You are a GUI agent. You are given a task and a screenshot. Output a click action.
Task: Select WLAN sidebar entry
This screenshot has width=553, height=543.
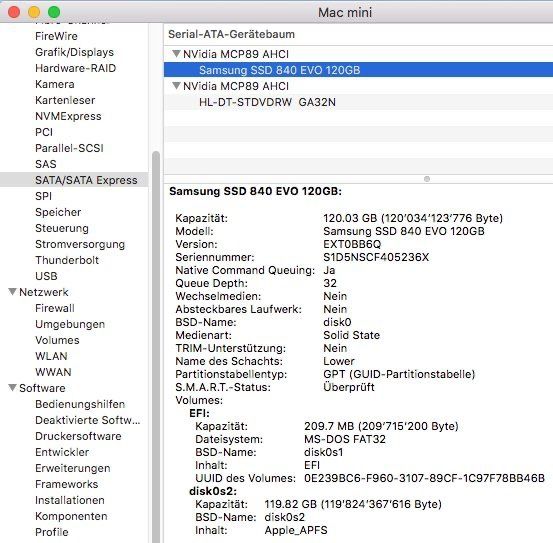[x=51, y=356]
